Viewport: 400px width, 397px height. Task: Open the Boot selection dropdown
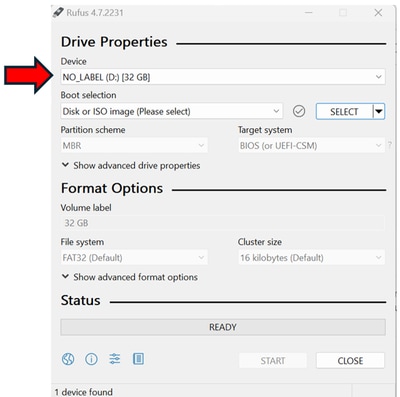click(x=171, y=111)
